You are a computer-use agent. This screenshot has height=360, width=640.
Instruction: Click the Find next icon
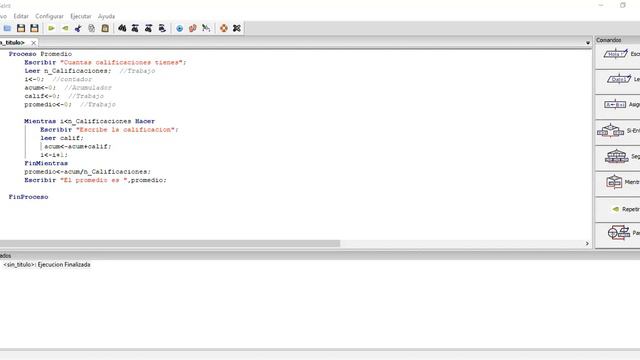tap(149, 28)
